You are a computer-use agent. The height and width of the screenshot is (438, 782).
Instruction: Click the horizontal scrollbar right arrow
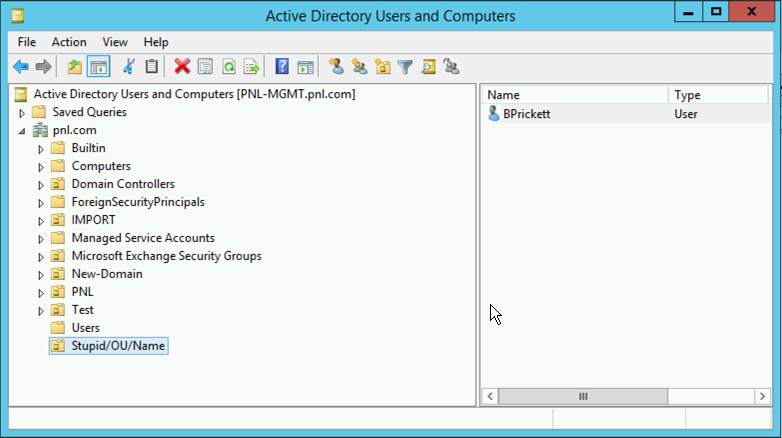coord(762,397)
